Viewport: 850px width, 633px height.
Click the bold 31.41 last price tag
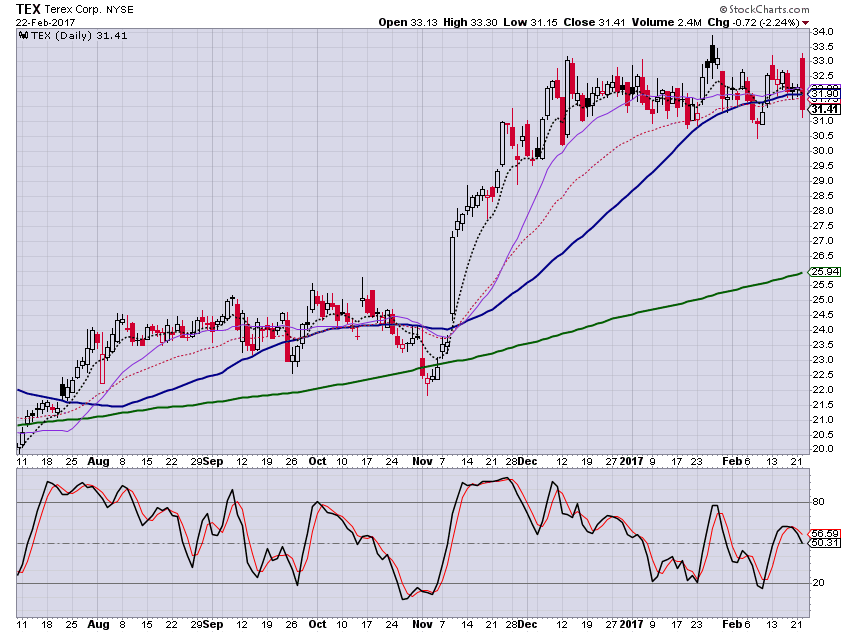point(825,109)
